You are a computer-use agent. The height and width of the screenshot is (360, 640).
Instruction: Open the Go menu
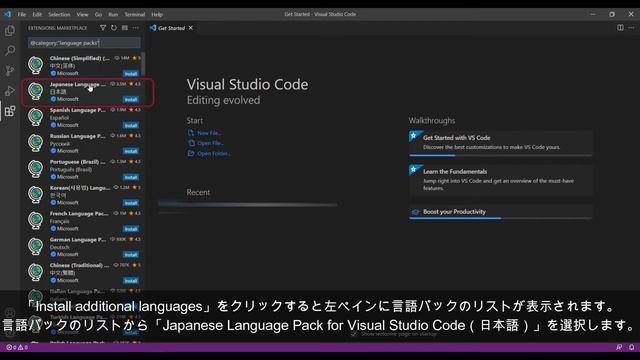[98, 14]
